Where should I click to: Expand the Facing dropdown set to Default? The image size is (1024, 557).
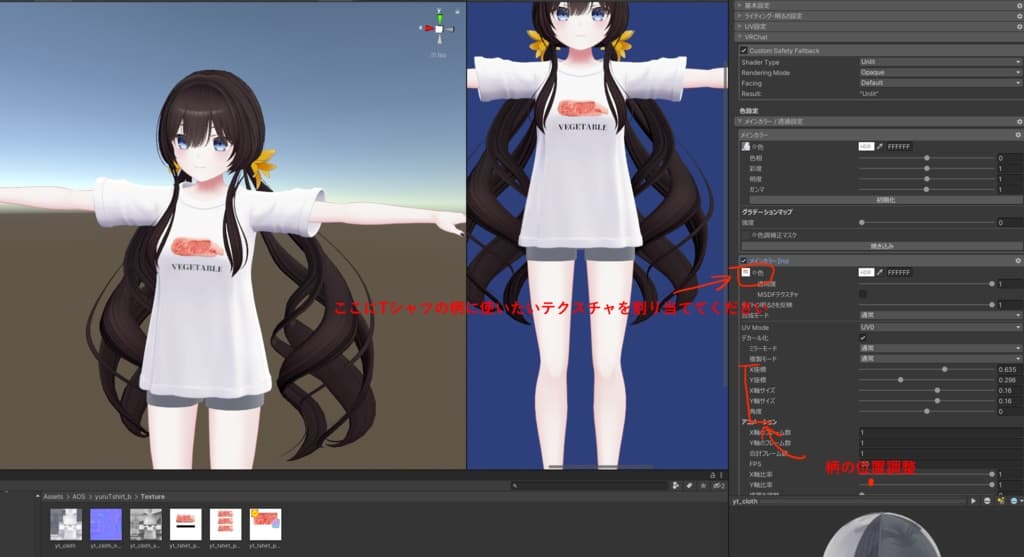[939, 83]
